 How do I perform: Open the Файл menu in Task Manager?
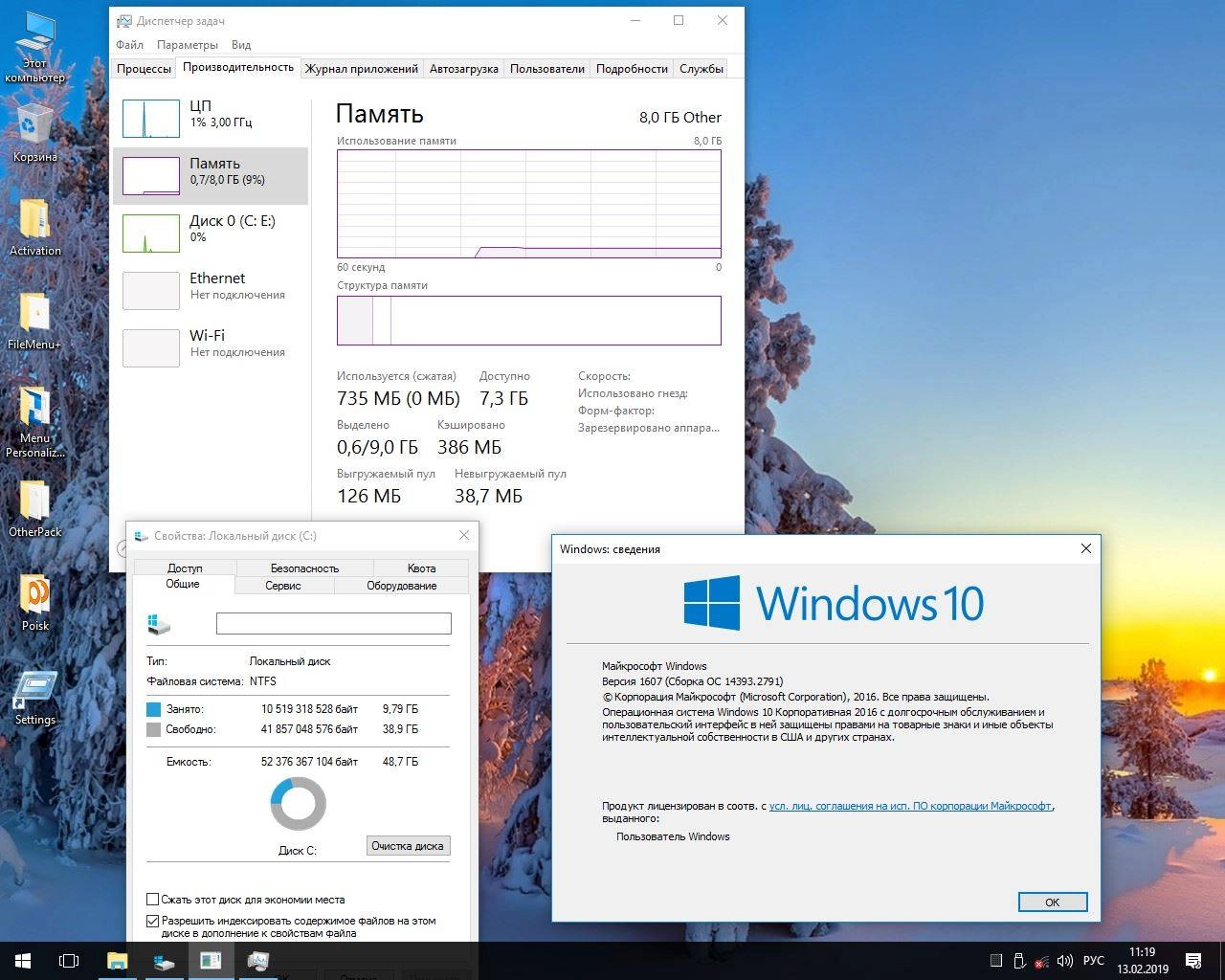[129, 45]
